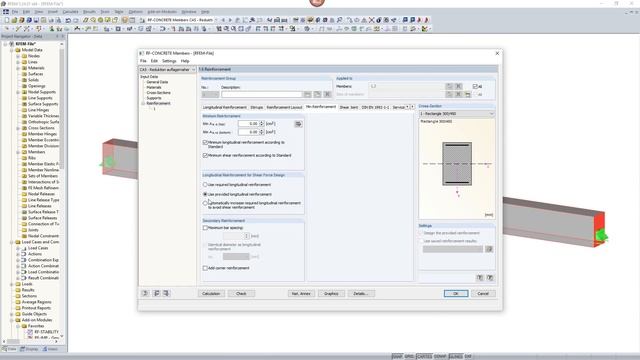Switch to Reinforcement Layout tab

pyautogui.click(x=284, y=107)
